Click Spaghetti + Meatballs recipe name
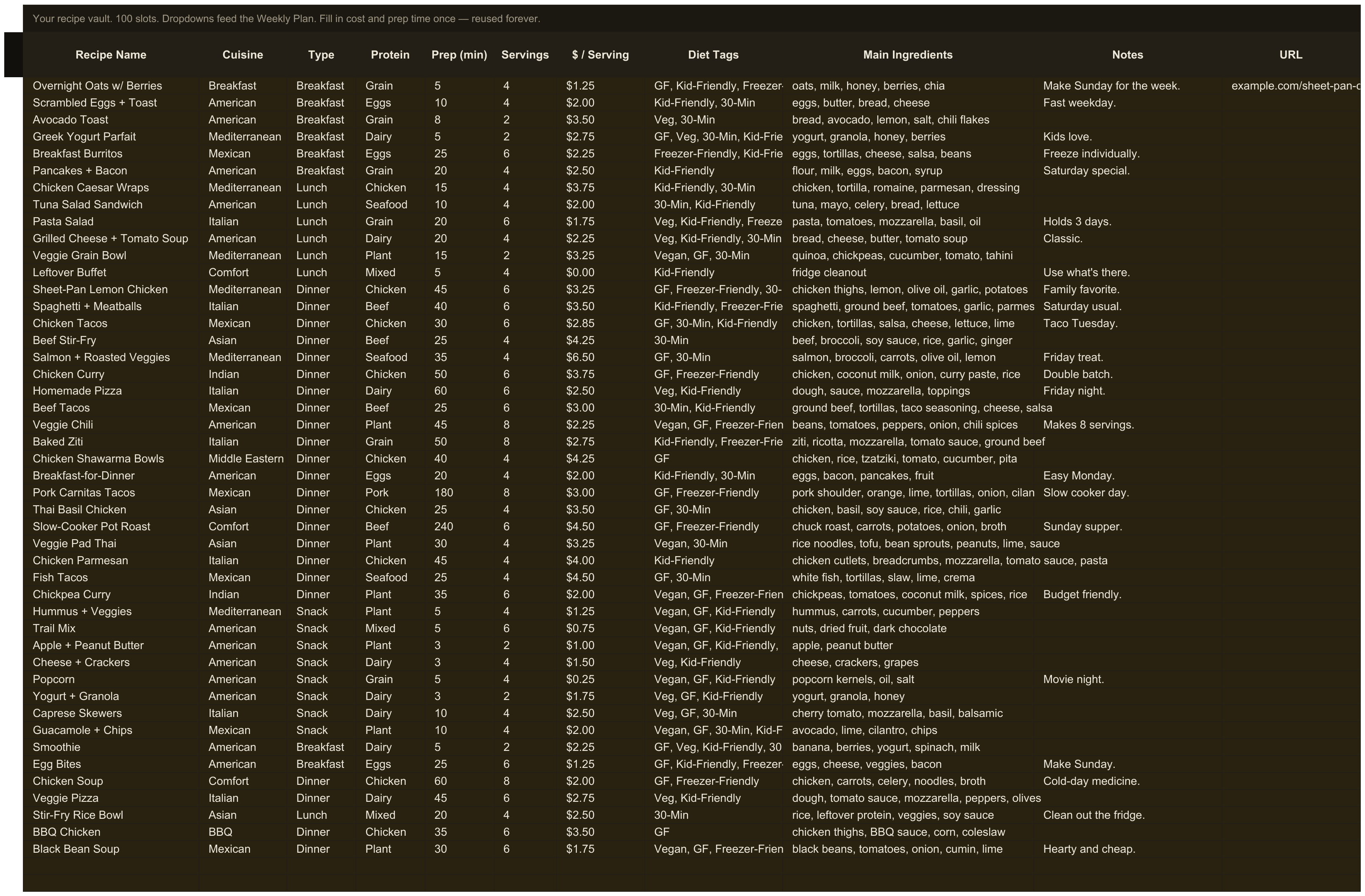Screen dimensions: 1365x896 pyautogui.click(x=111, y=306)
